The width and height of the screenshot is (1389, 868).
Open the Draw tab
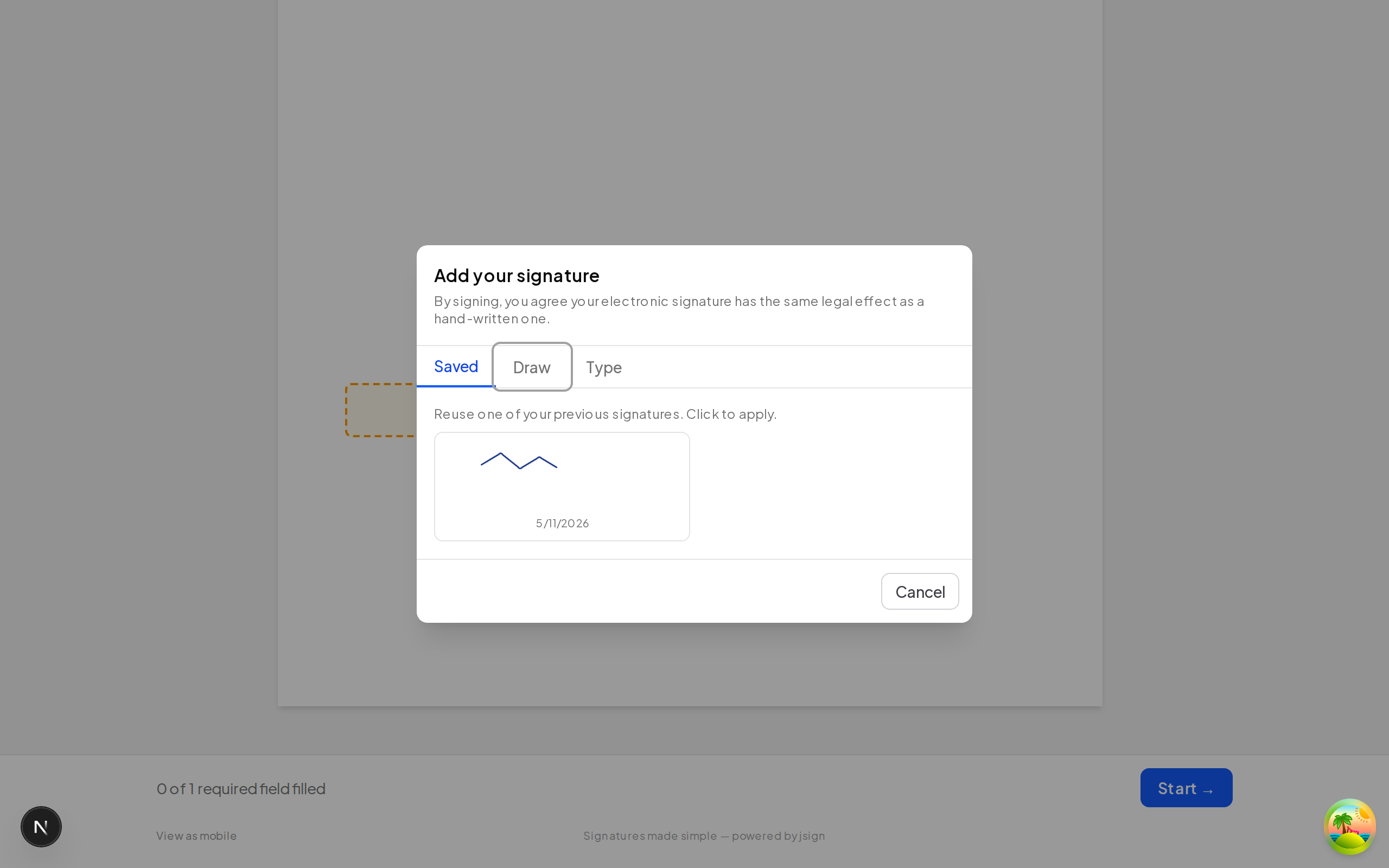532,367
